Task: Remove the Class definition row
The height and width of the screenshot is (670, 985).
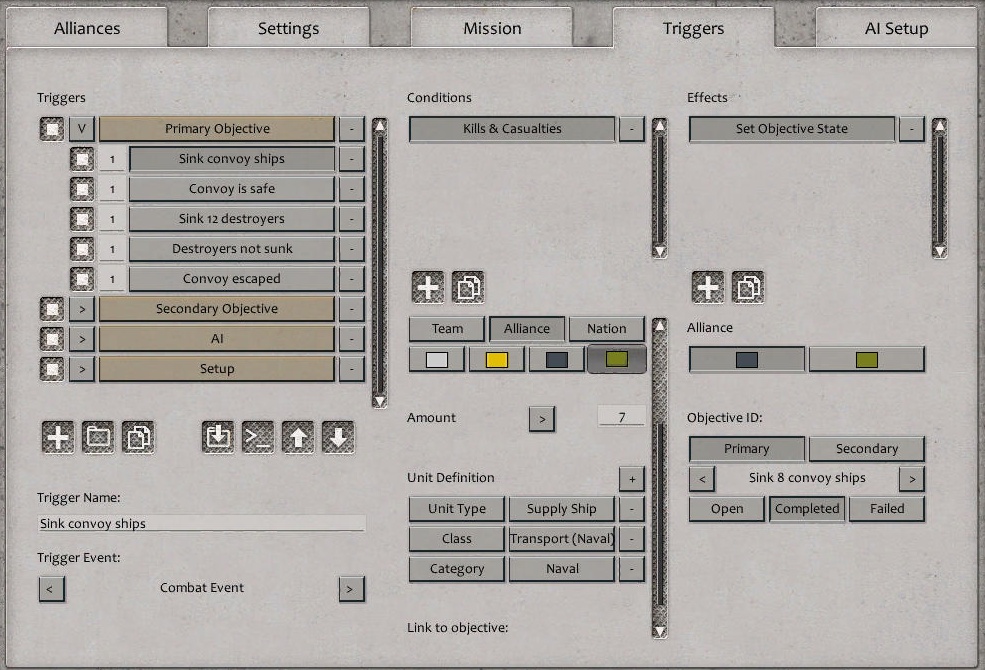Action: click(x=632, y=539)
